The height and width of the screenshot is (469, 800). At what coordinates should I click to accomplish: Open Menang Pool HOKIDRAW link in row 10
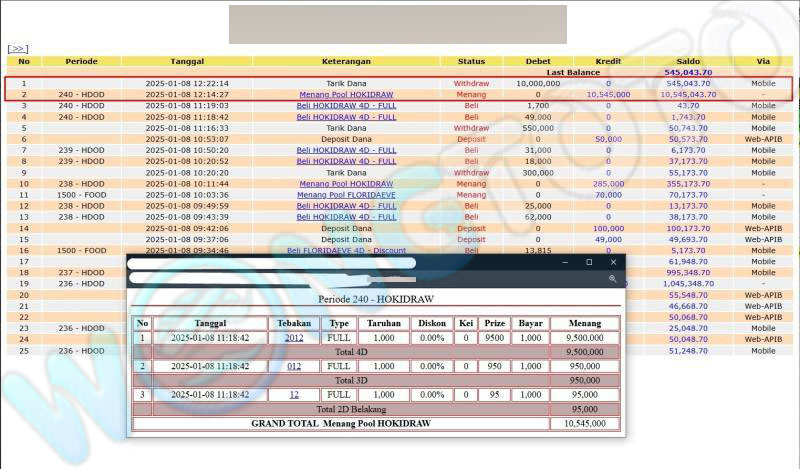tap(346, 184)
